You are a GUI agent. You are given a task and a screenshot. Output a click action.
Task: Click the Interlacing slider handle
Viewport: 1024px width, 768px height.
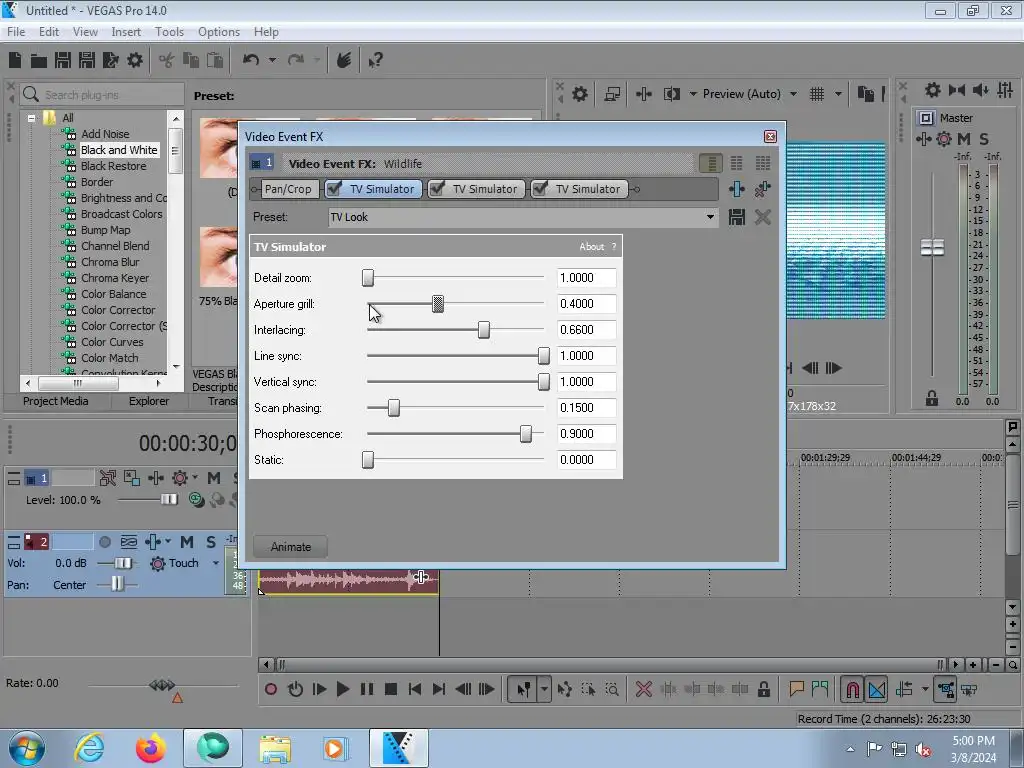pos(483,330)
